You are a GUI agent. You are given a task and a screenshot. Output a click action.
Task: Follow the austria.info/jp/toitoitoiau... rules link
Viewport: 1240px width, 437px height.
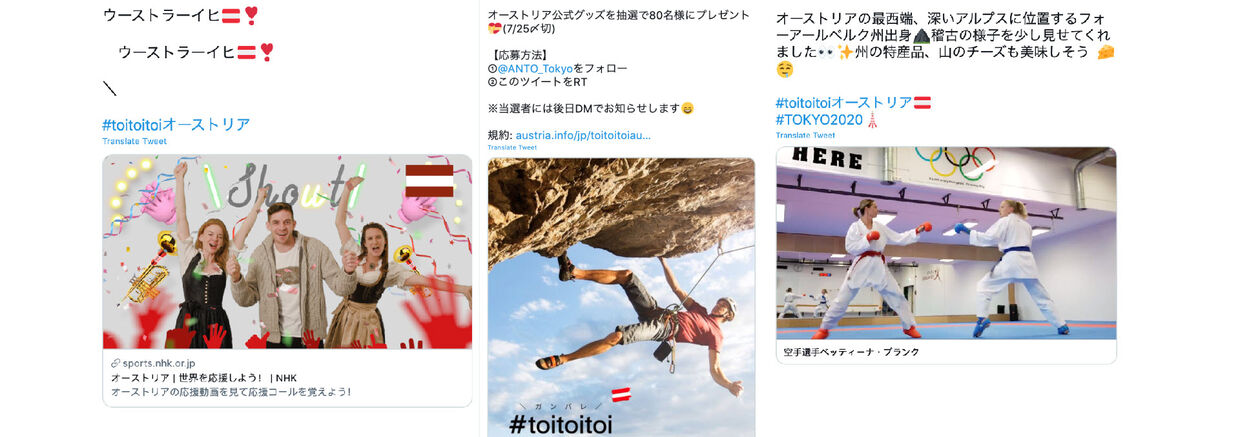click(x=583, y=134)
